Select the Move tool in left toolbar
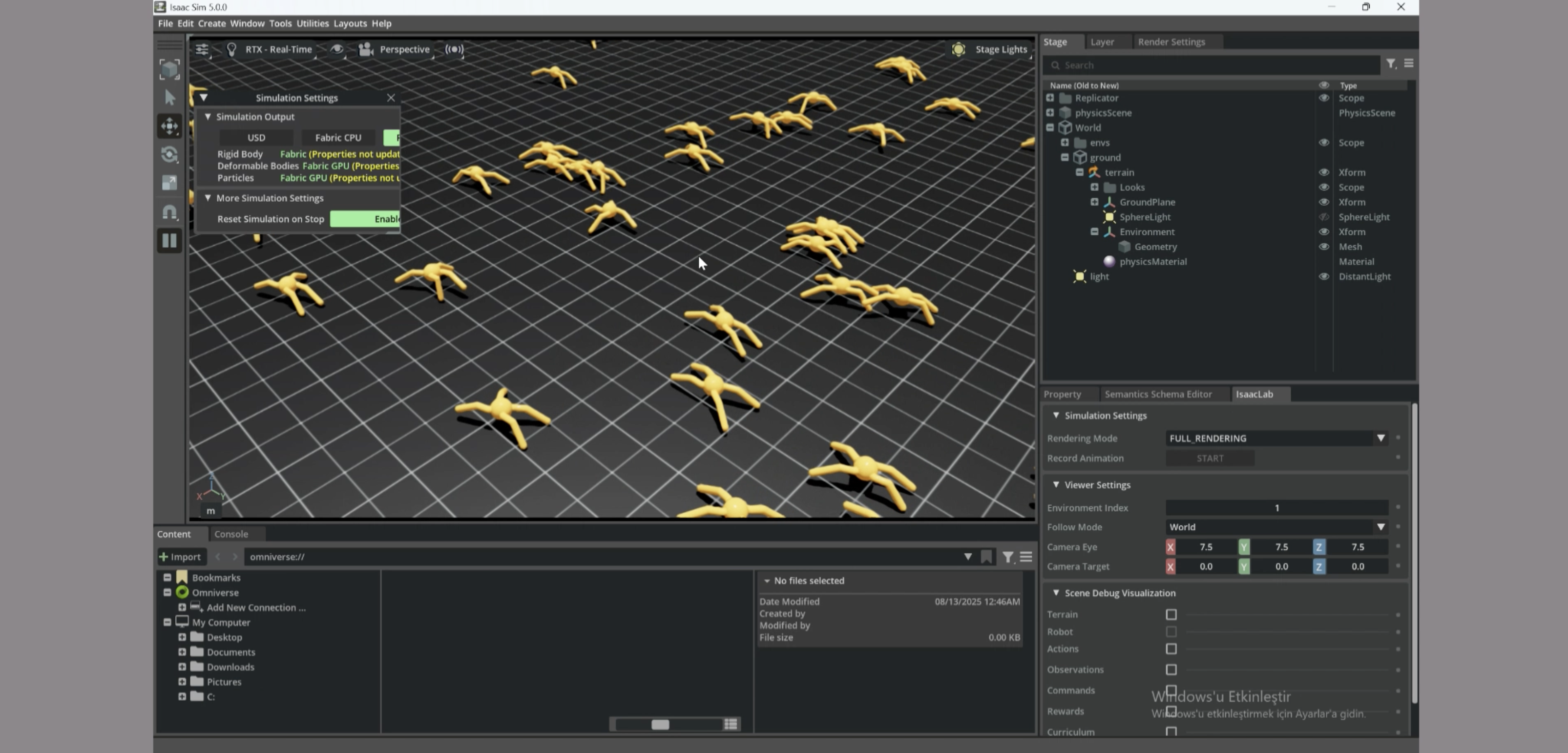1568x753 pixels. (x=169, y=126)
